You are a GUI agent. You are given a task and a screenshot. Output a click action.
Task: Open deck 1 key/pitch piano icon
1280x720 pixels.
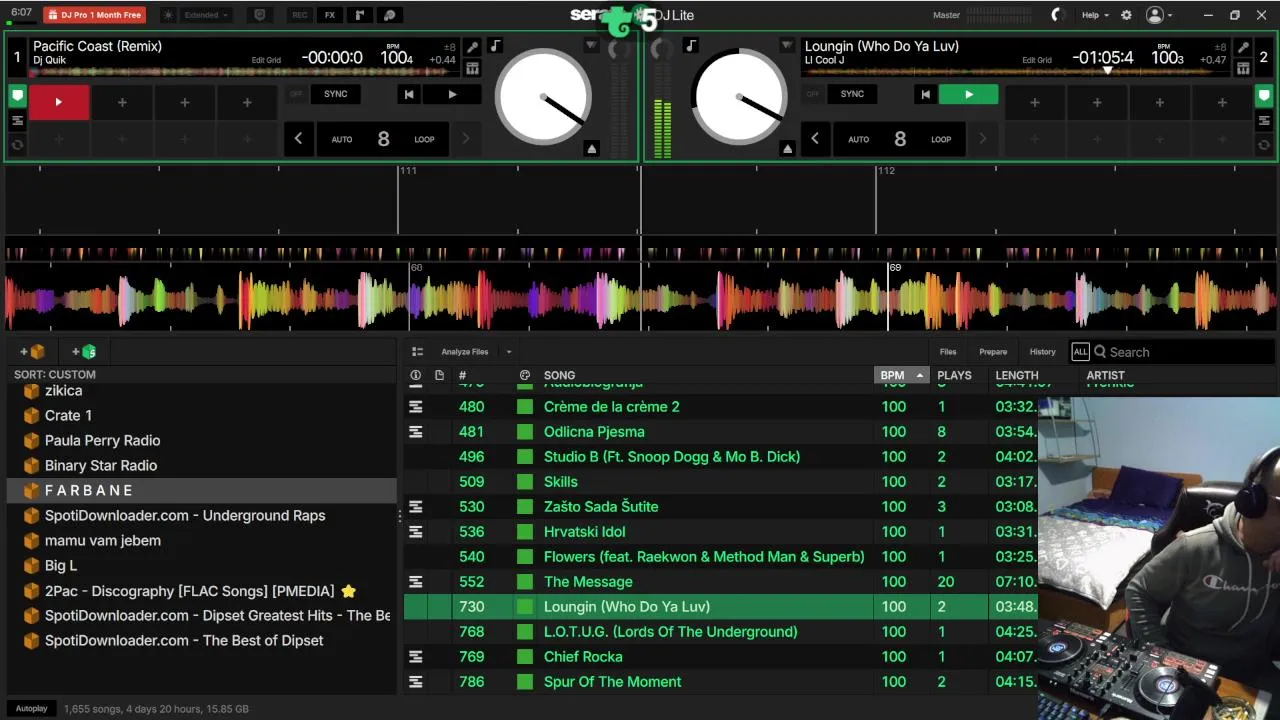point(472,69)
